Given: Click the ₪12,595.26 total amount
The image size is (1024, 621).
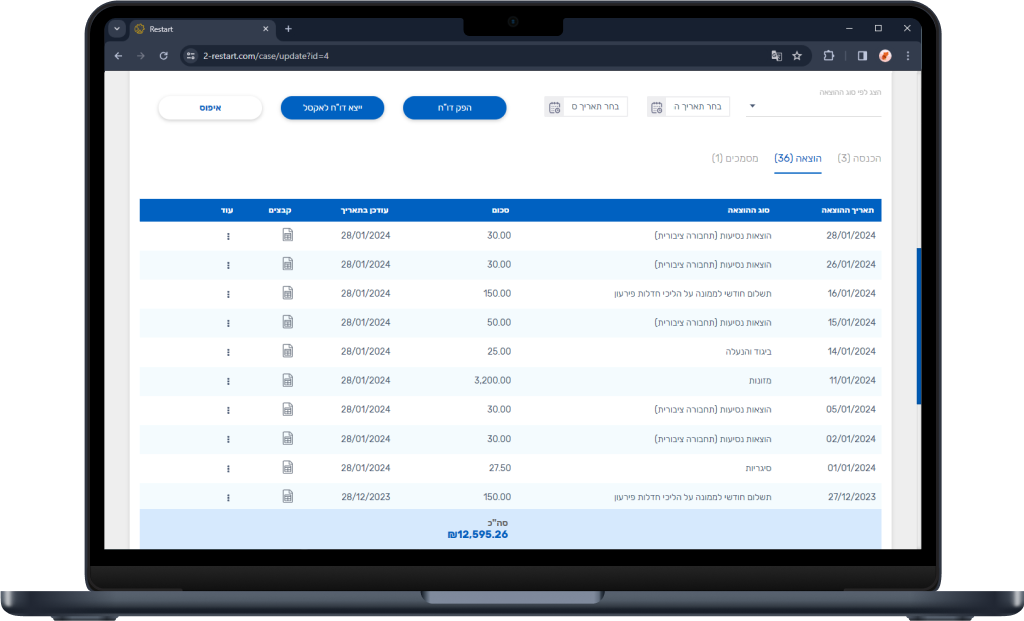Looking at the screenshot, I should (477, 534).
